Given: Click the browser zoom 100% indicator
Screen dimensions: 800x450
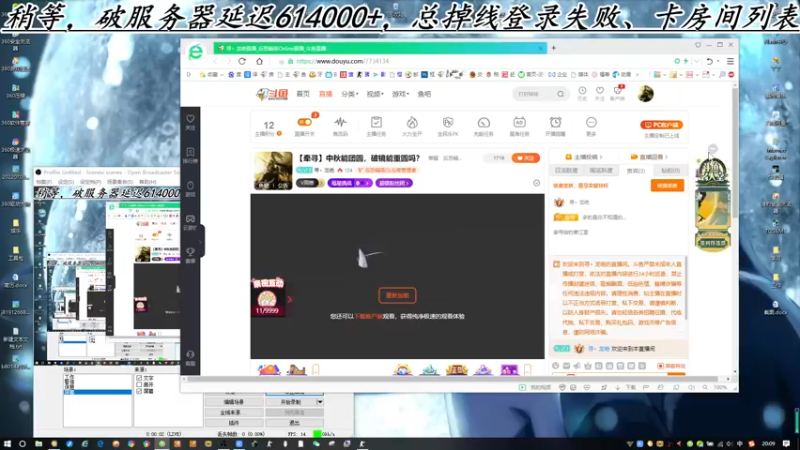Looking at the screenshot, I should (x=720, y=388).
